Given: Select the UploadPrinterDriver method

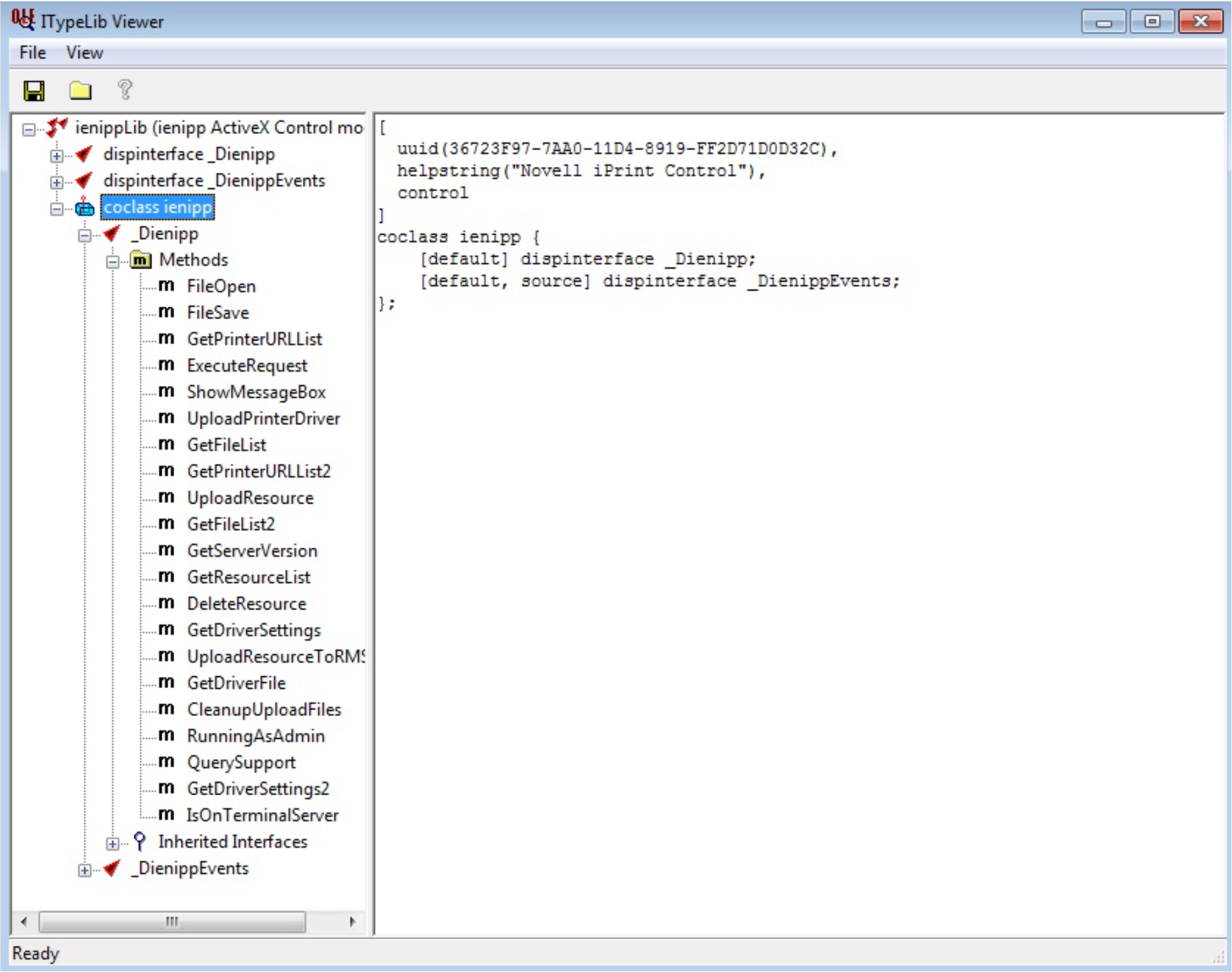Looking at the screenshot, I should [x=263, y=418].
